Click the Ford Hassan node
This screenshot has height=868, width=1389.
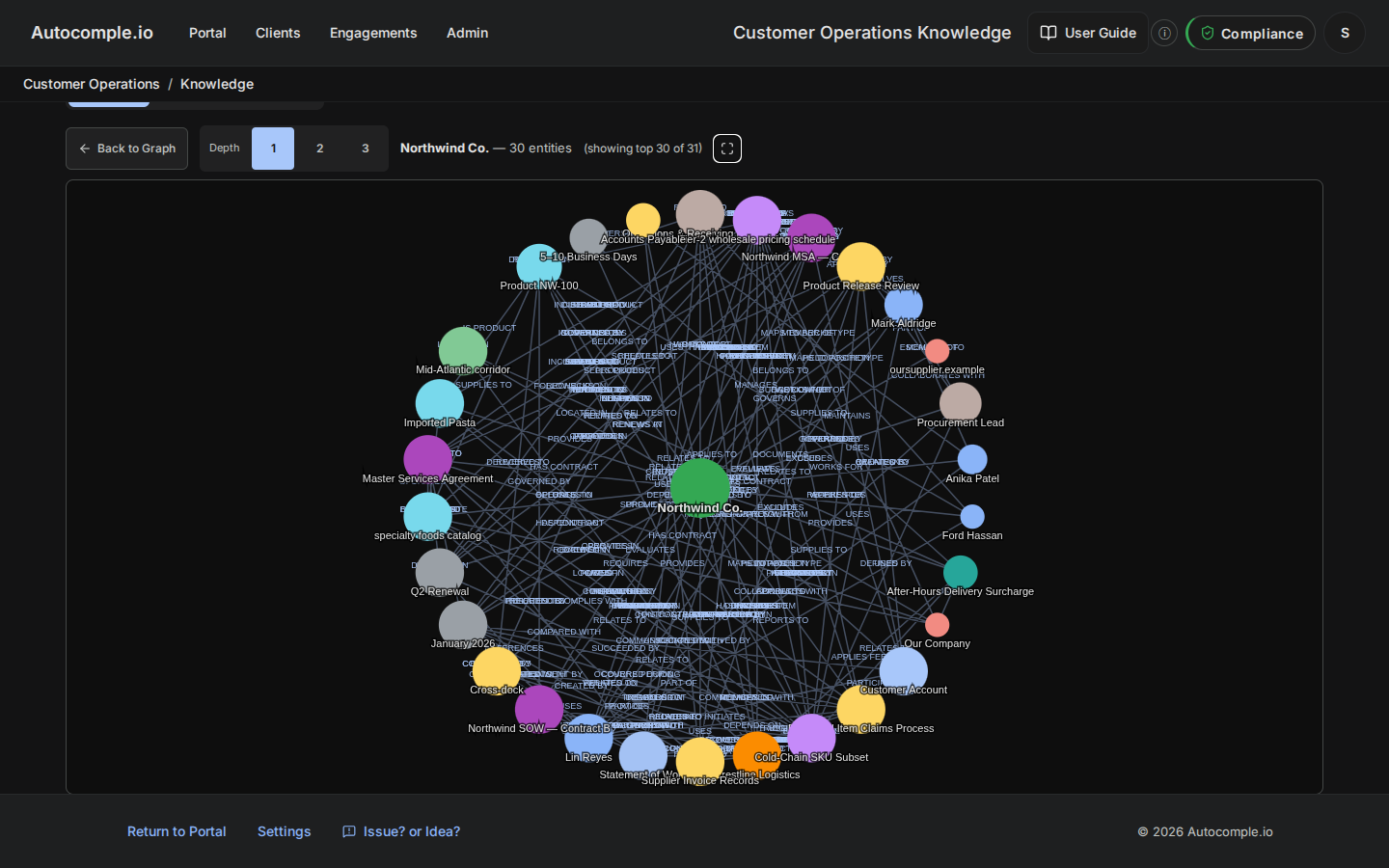(x=972, y=516)
